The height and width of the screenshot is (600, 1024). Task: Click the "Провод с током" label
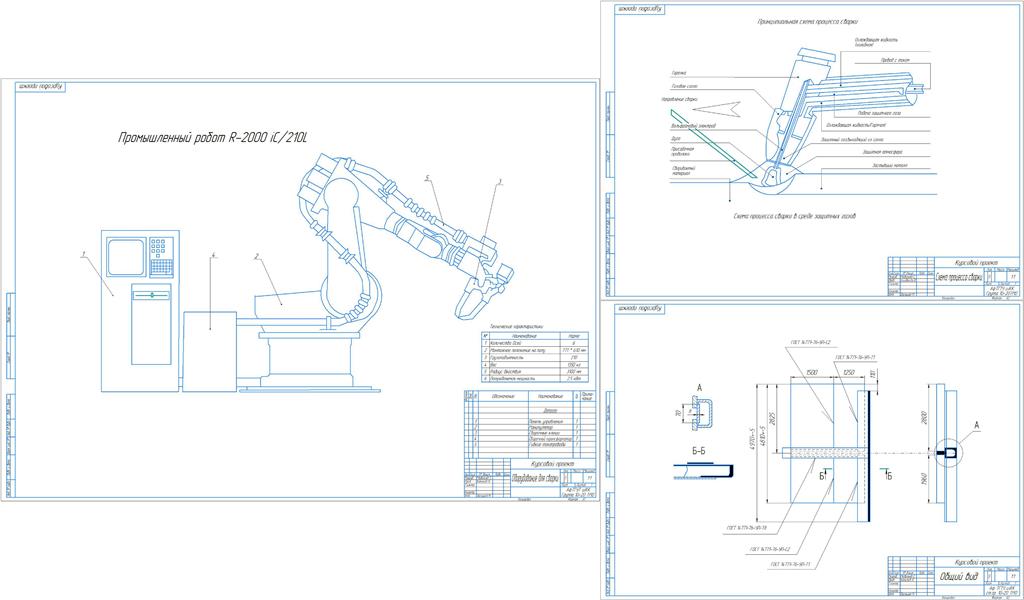point(895,60)
